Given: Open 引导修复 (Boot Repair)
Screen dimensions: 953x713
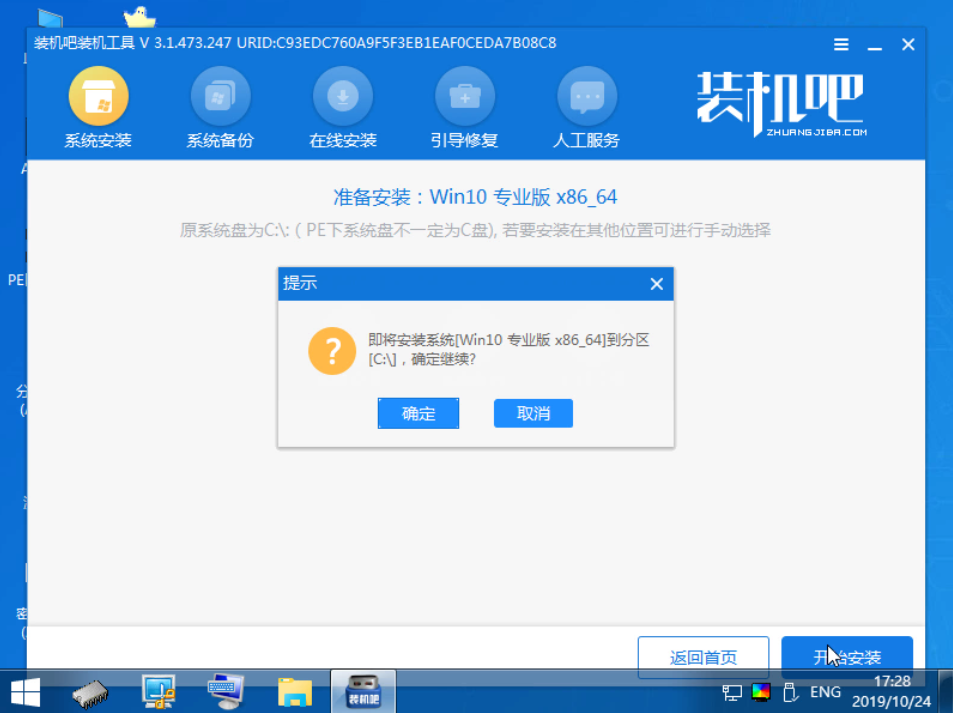Looking at the screenshot, I should tap(464, 105).
